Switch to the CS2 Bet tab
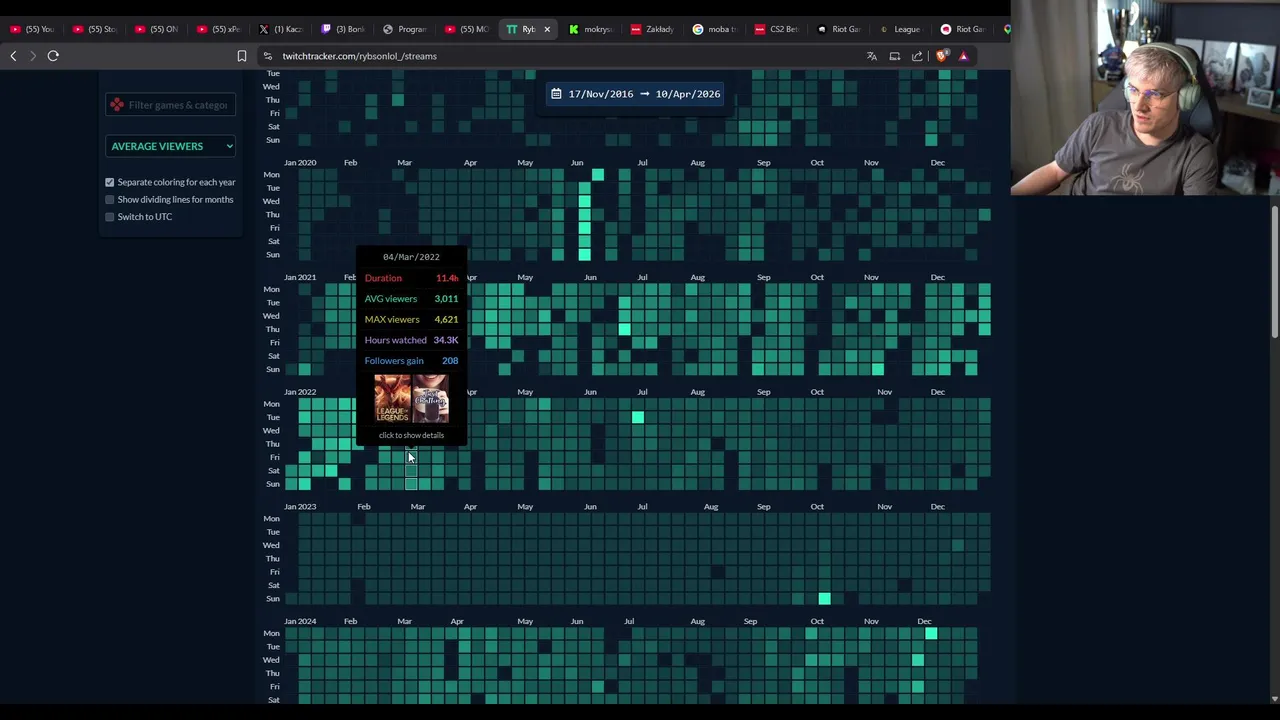This screenshot has height=720, width=1280. coord(778,29)
